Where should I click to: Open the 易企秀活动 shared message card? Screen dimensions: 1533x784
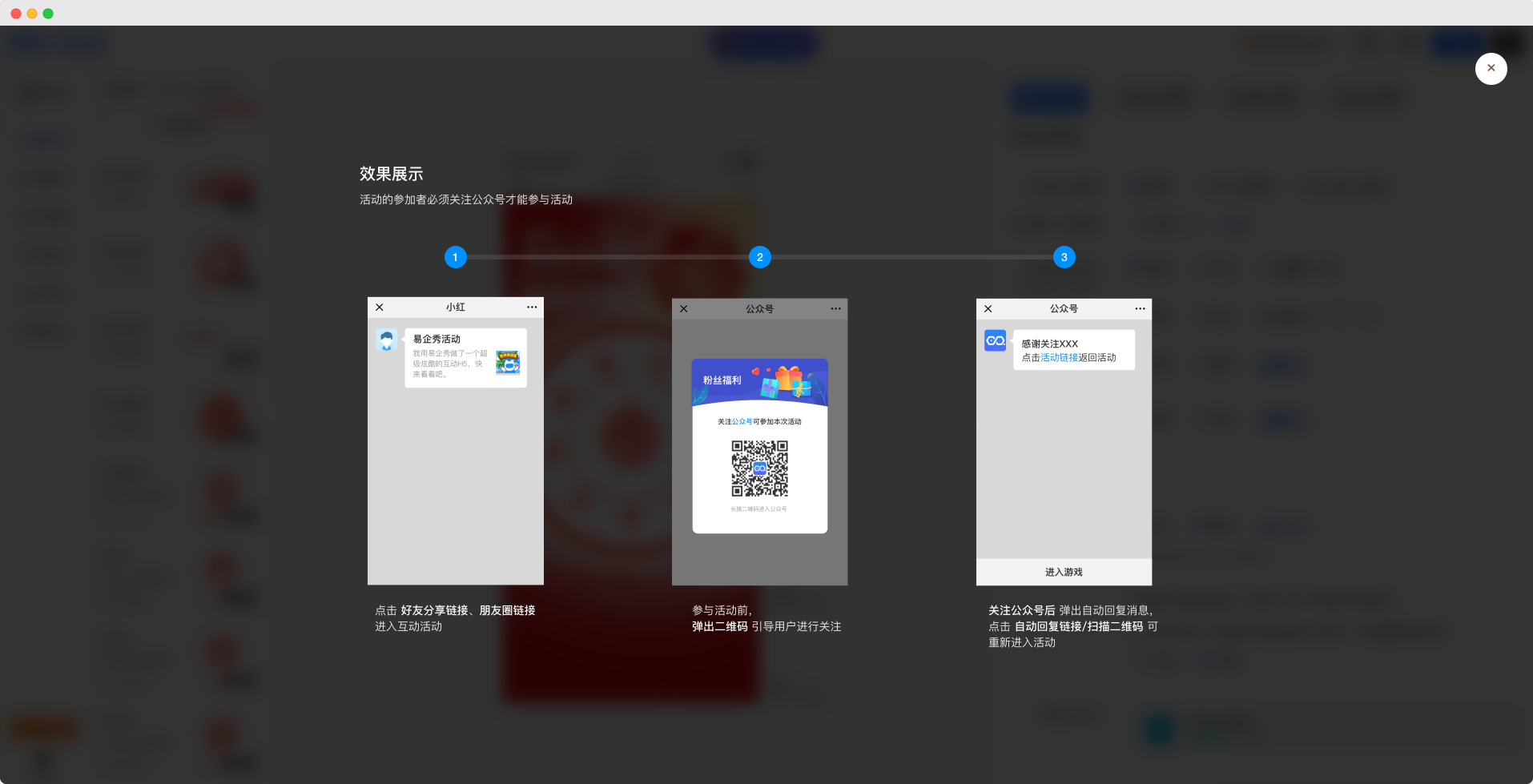tap(465, 358)
